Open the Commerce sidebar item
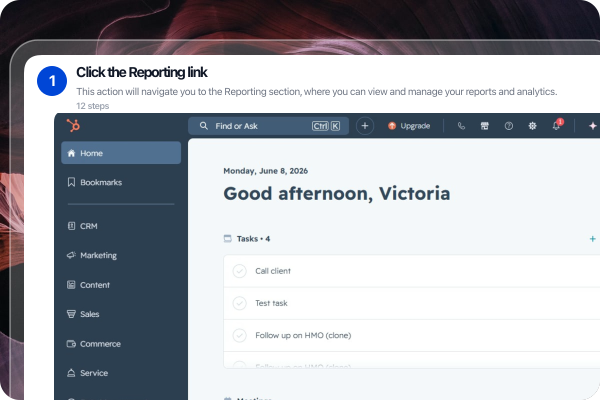Screen dimensions: 600x400 [x=121, y=344]
